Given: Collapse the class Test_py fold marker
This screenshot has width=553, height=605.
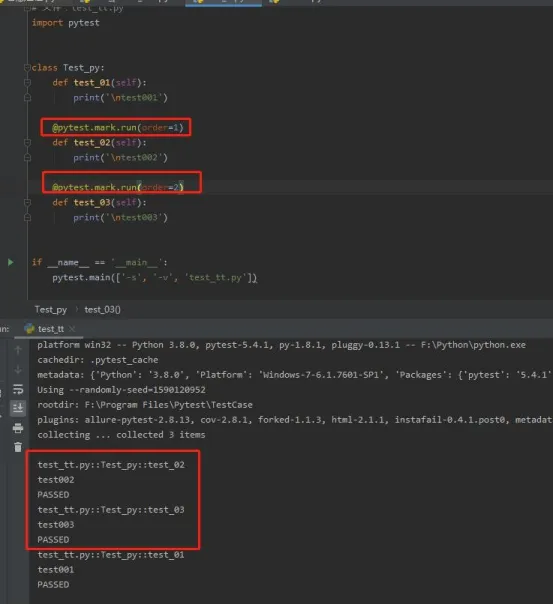Looking at the screenshot, I should click(27, 68).
